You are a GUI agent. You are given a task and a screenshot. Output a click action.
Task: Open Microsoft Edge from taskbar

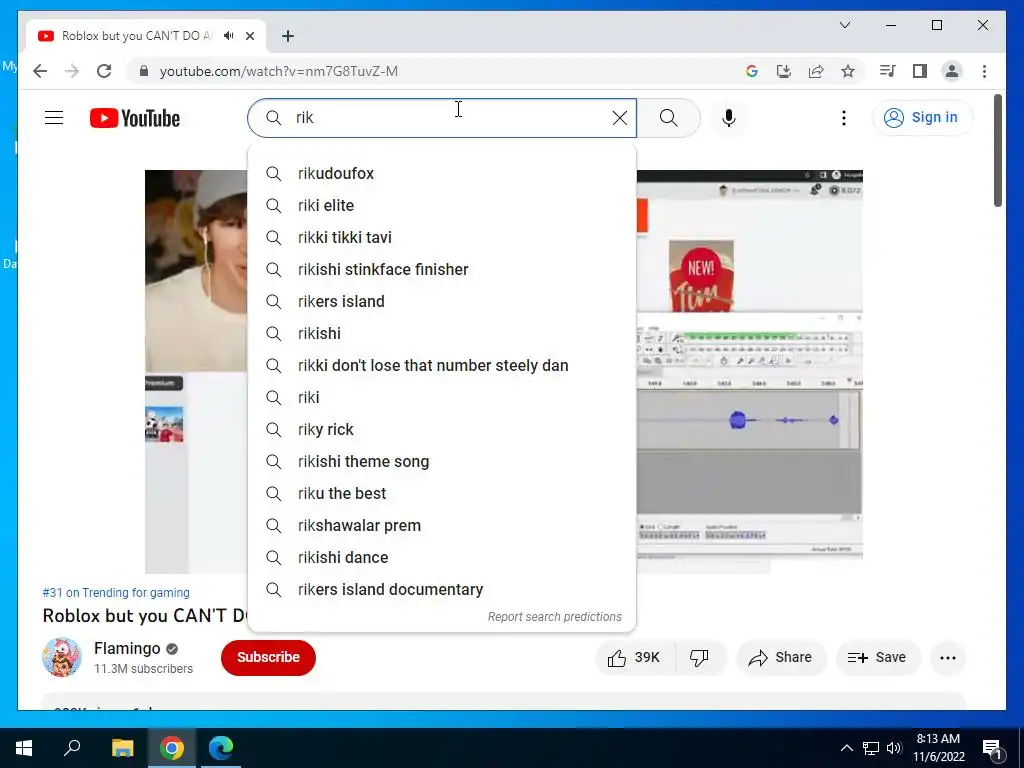click(221, 748)
